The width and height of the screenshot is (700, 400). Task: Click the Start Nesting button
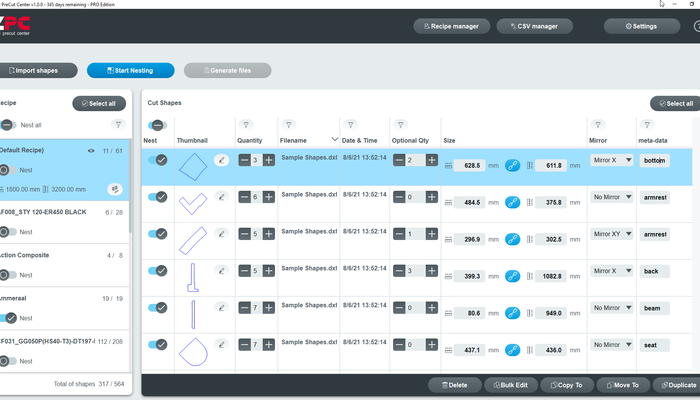click(130, 71)
